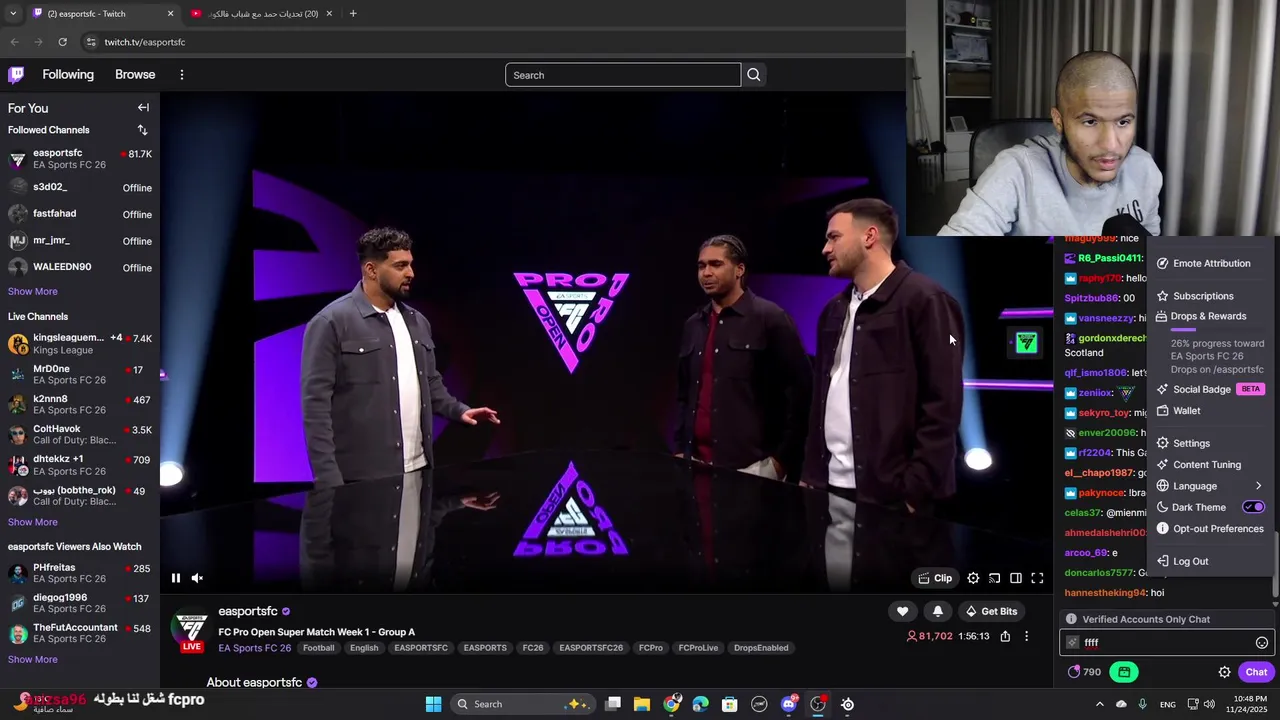Click the search magnifier button
The width and height of the screenshot is (1280, 720).
tap(754, 75)
